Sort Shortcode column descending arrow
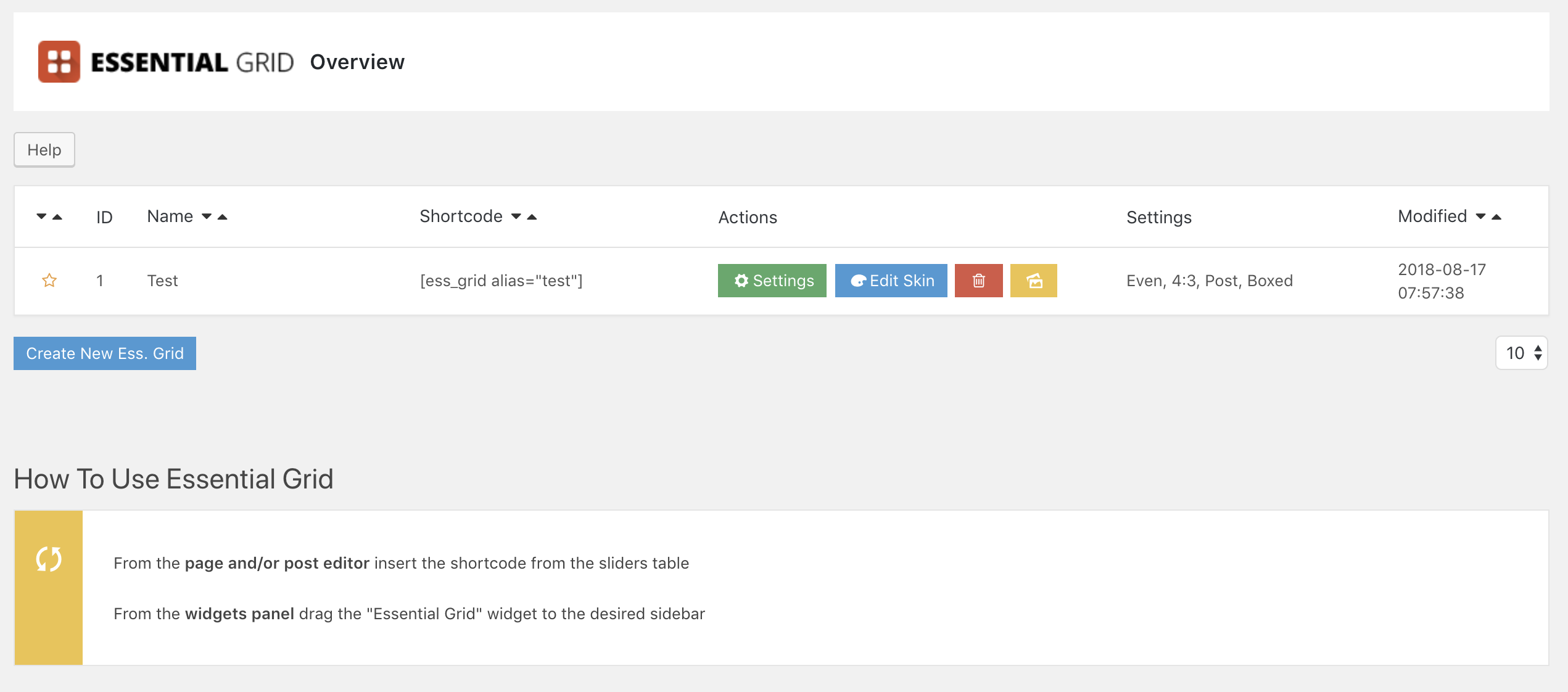This screenshot has height=692, width=1568. pyautogui.click(x=516, y=216)
